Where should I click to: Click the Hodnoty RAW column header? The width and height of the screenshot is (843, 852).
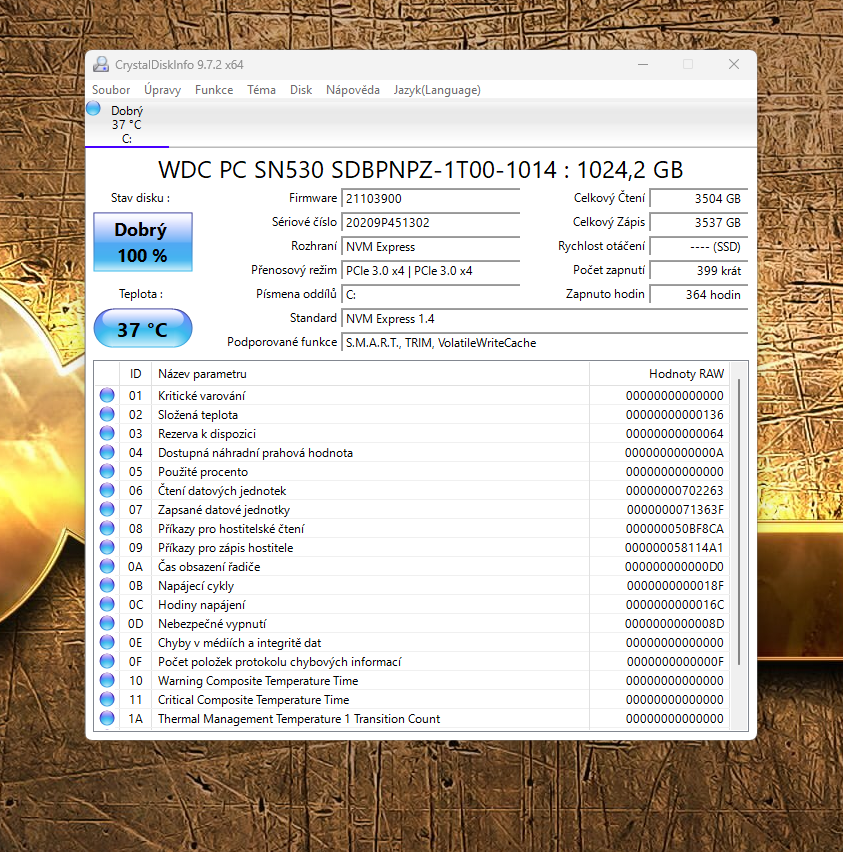coord(660,374)
